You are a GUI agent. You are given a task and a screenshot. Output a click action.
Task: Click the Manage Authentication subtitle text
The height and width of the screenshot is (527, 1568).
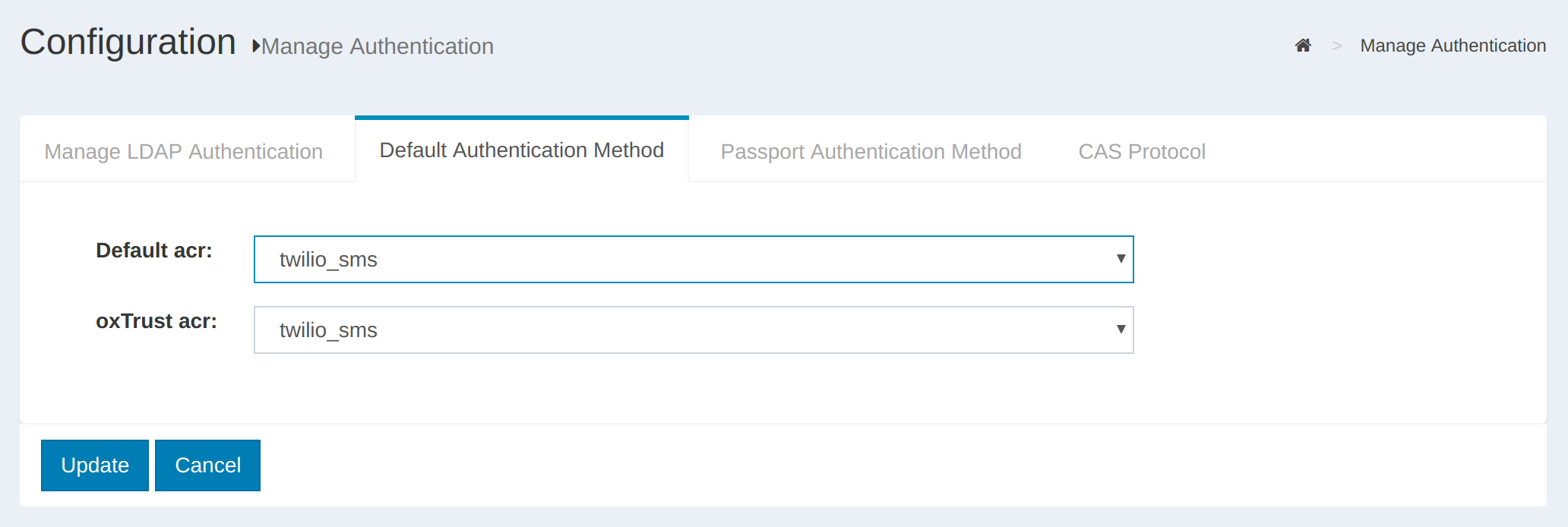(x=378, y=46)
